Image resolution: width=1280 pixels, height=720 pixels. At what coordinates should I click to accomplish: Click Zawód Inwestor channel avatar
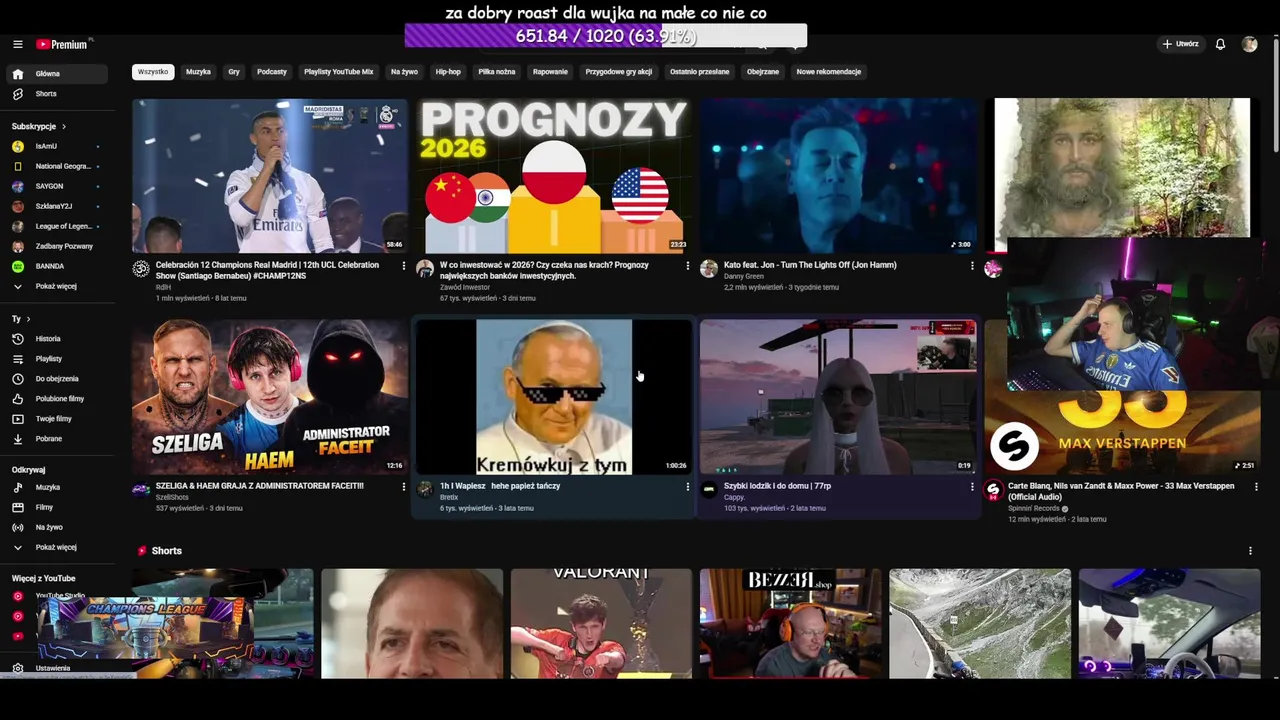[425, 269]
